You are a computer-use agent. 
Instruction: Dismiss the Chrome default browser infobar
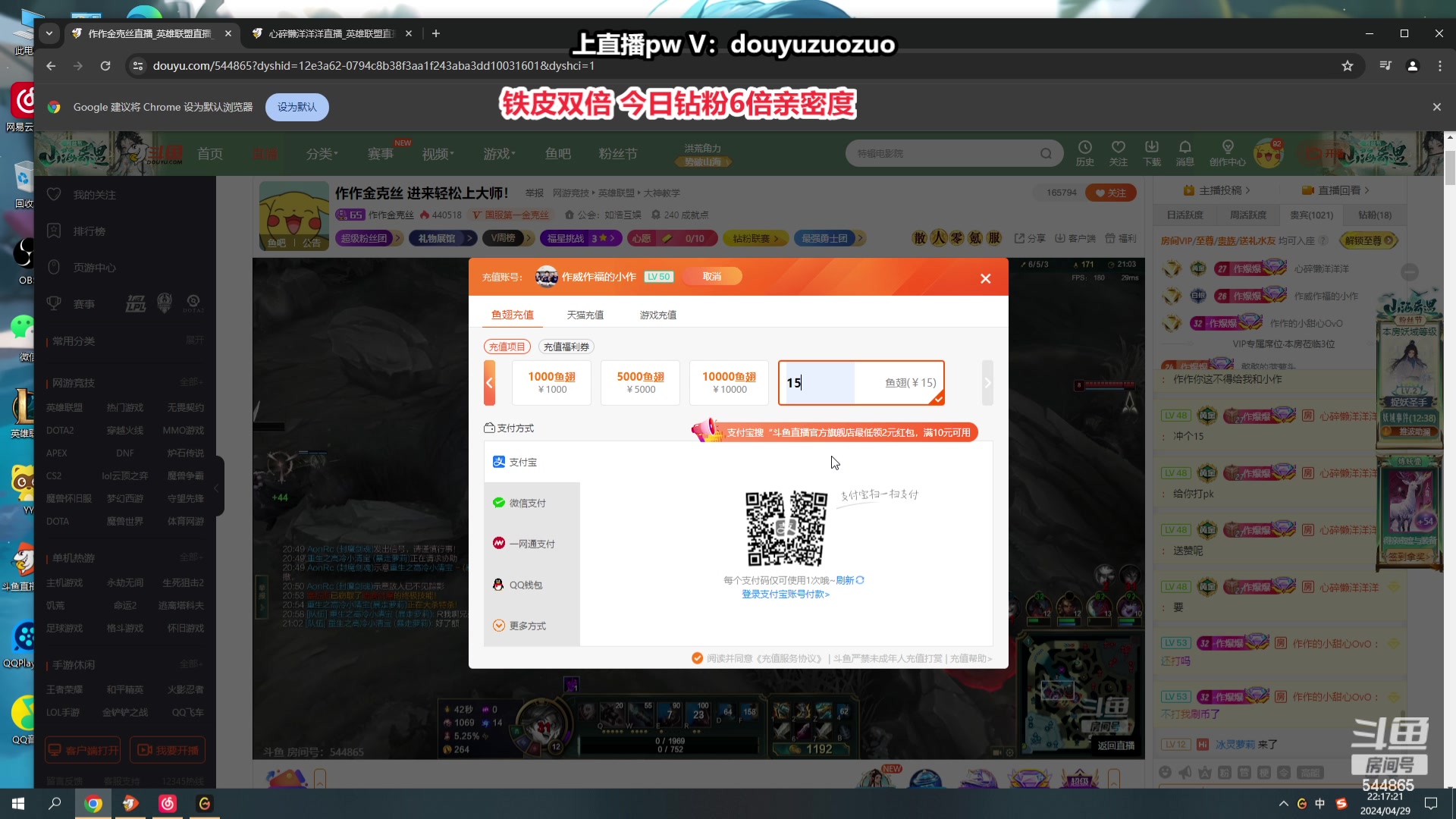coord(1436,107)
